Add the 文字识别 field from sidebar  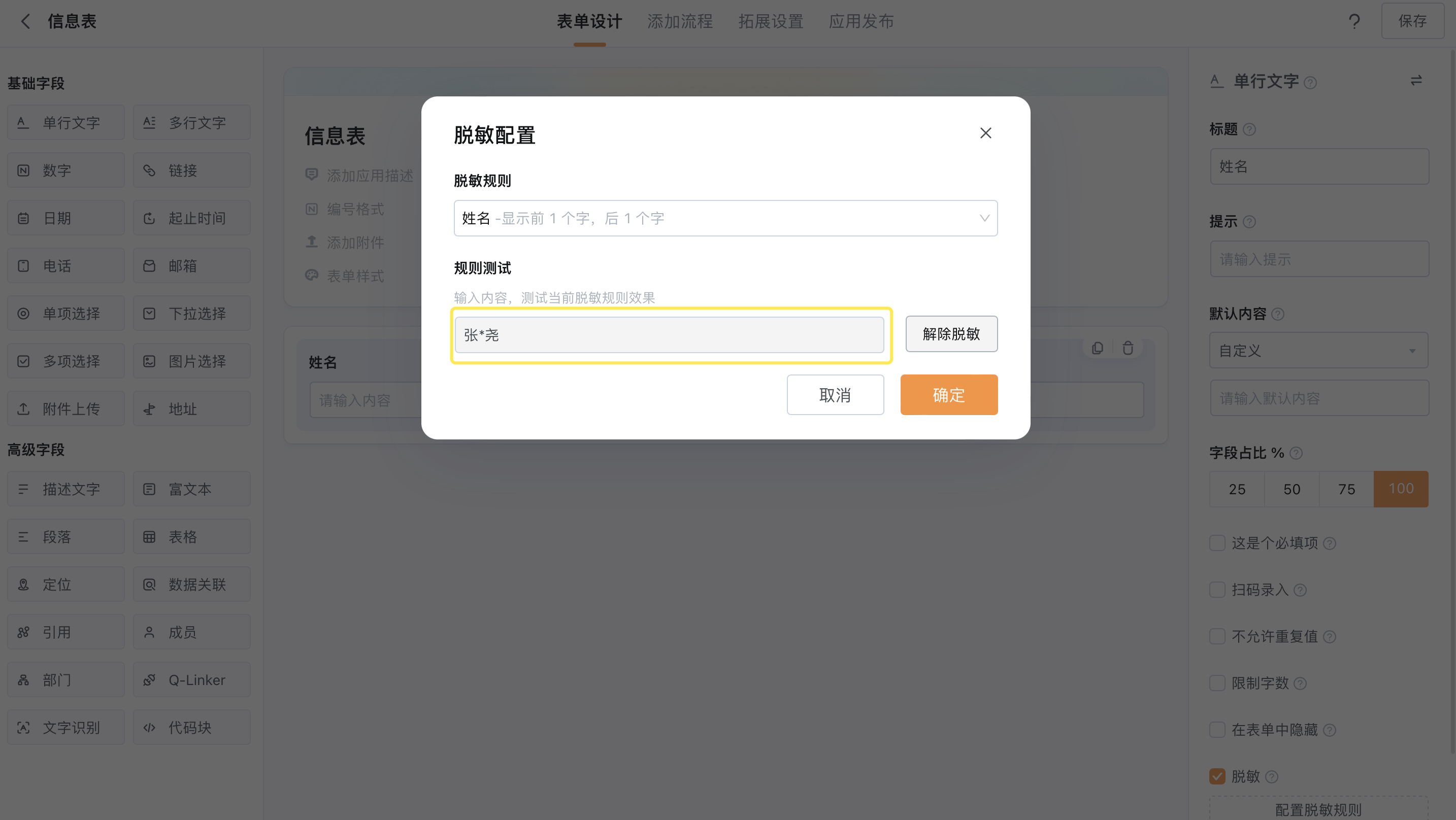[65, 727]
